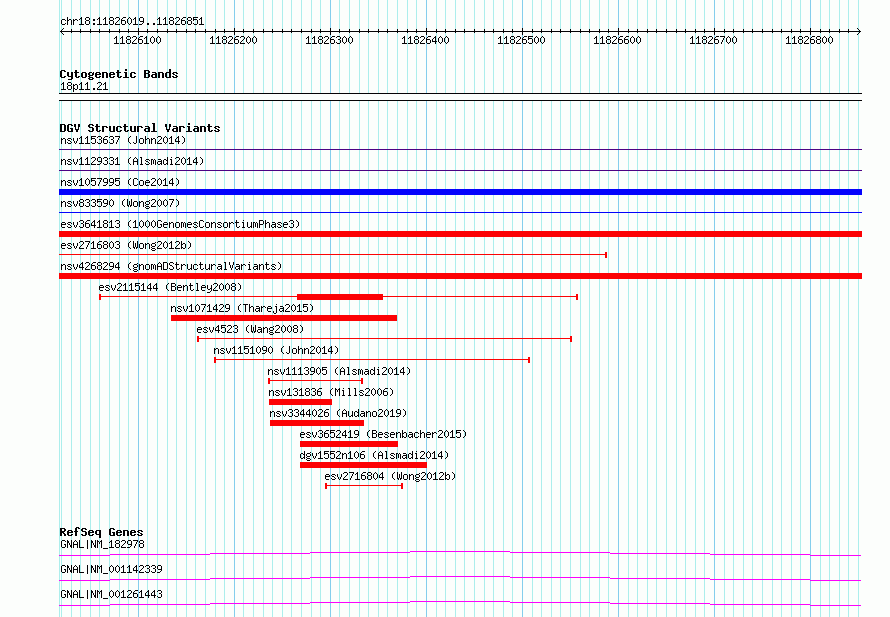Click ruler position 11826700
The image size is (890, 617).
coord(713,40)
